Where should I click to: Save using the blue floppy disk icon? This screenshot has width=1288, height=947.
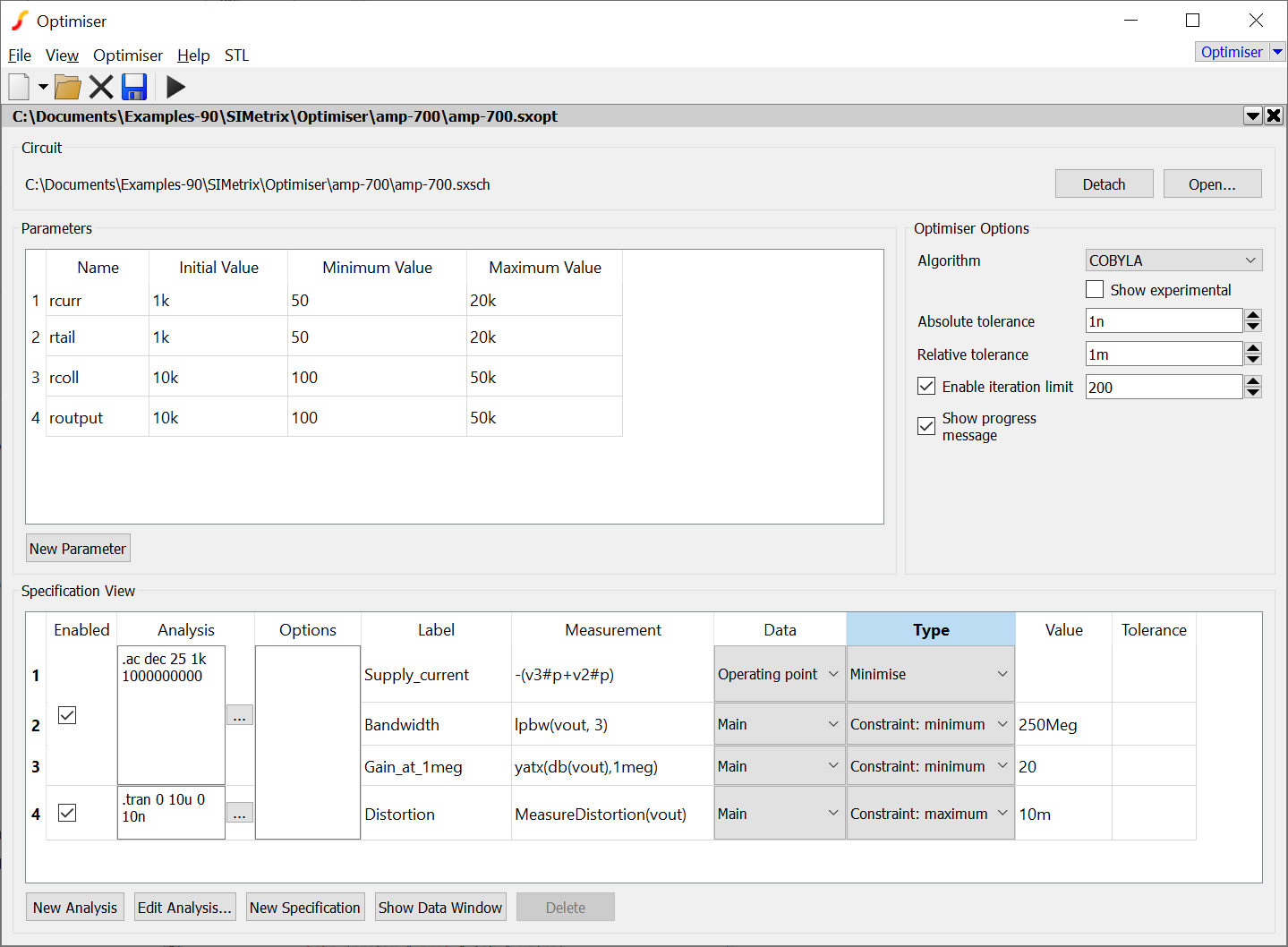click(134, 87)
